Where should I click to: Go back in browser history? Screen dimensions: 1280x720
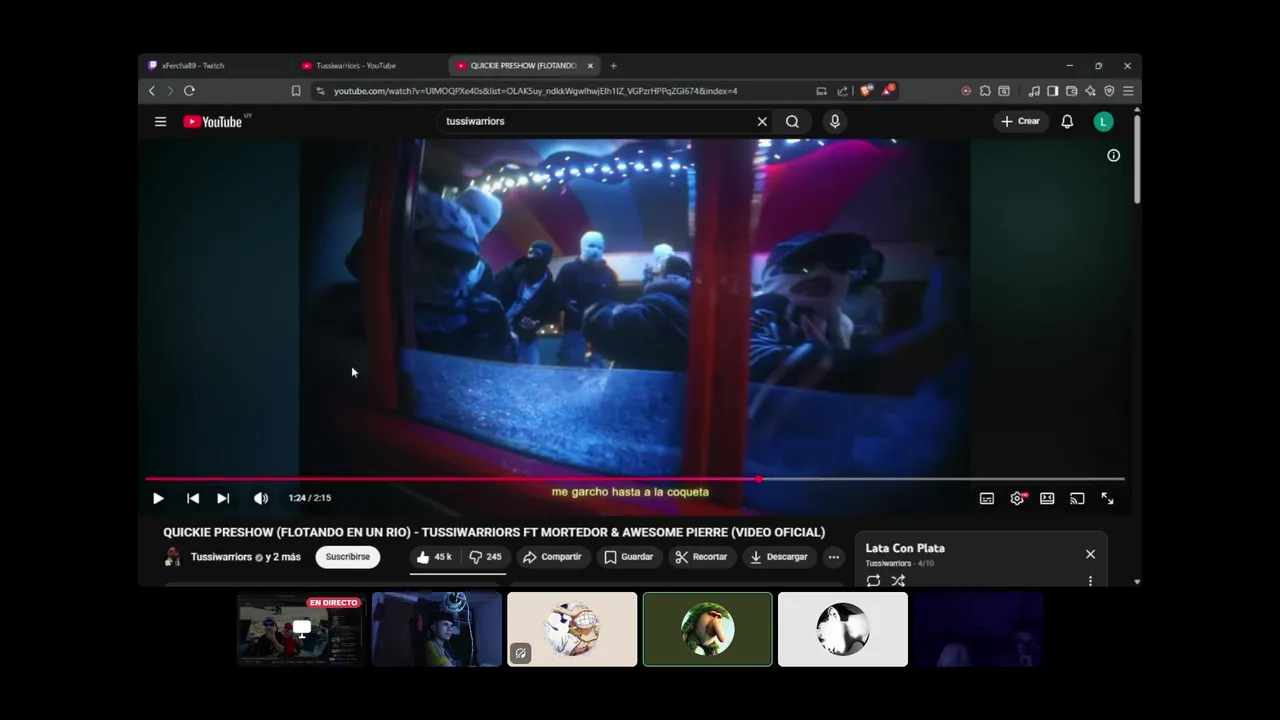click(152, 91)
